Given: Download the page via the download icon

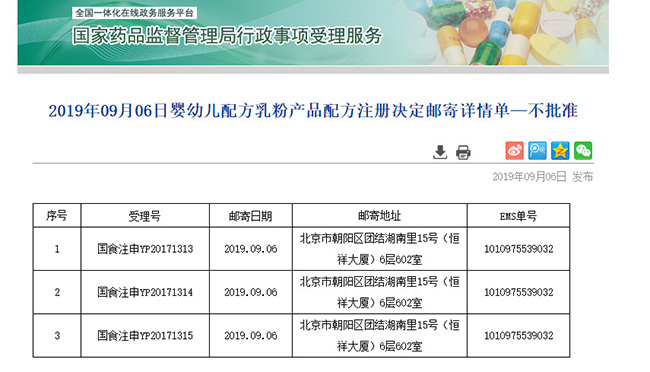Looking at the screenshot, I should (440, 152).
